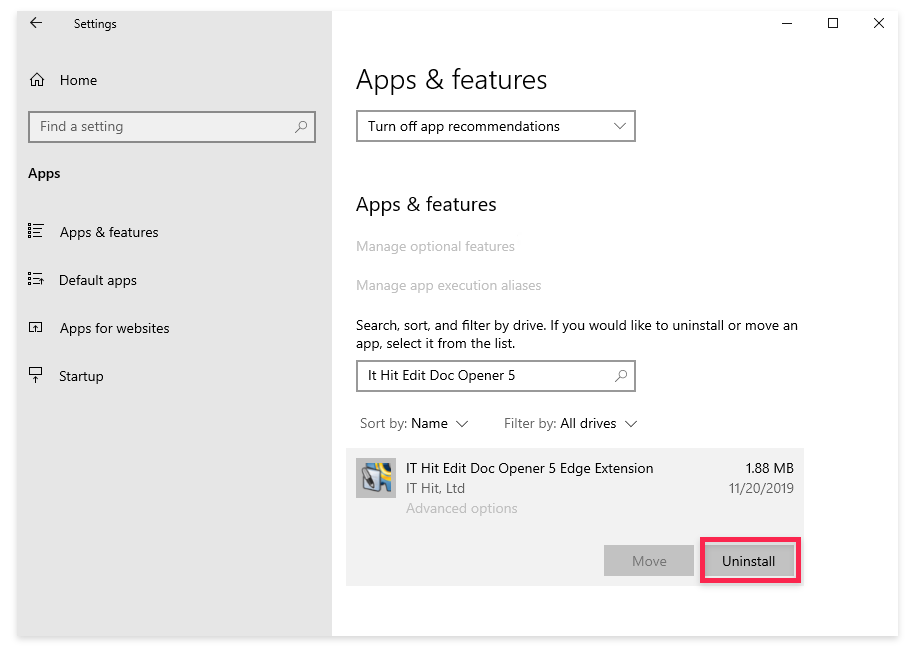Click the magnifier in Find a setting

coord(301,127)
